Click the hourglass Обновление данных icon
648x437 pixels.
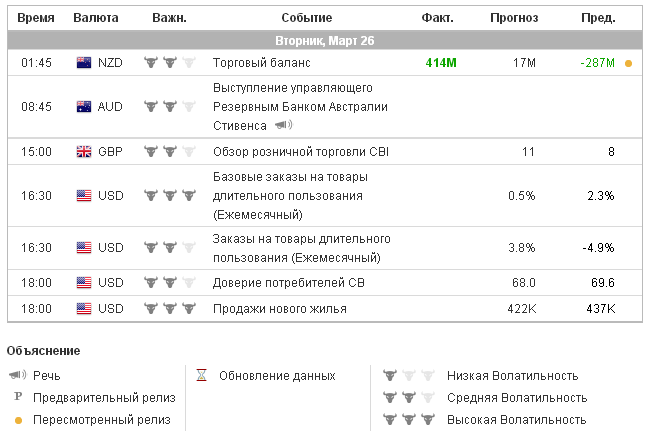point(201,376)
